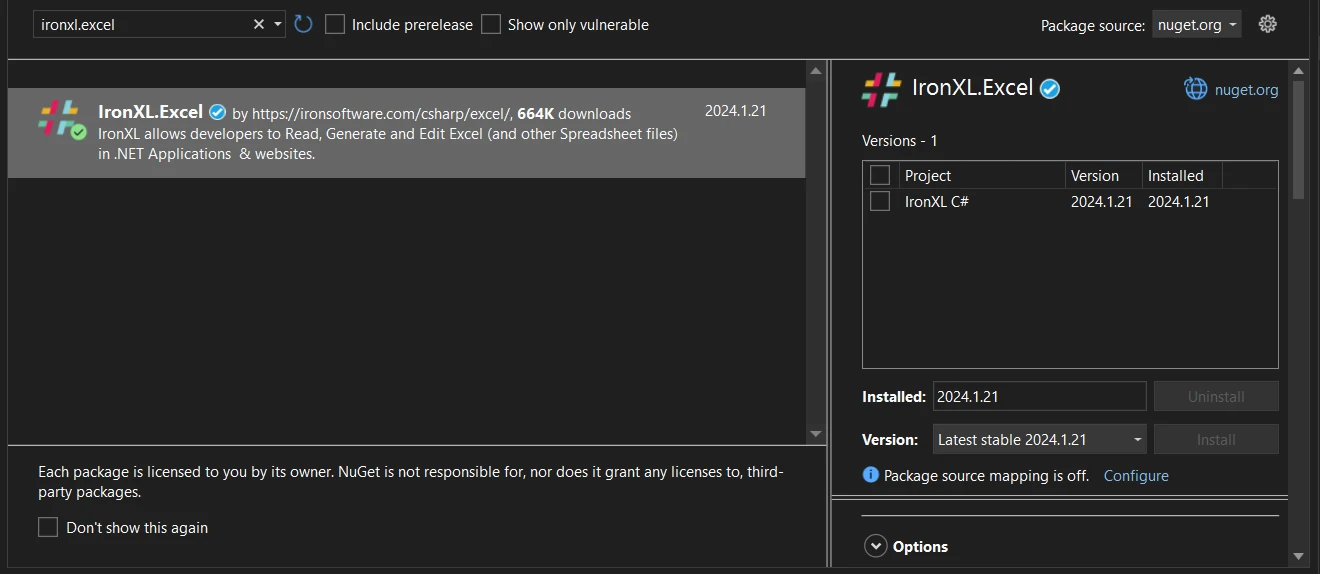Image resolution: width=1320 pixels, height=574 pixels.
Task: Click the Configure link
Action: coord(1136,475)
